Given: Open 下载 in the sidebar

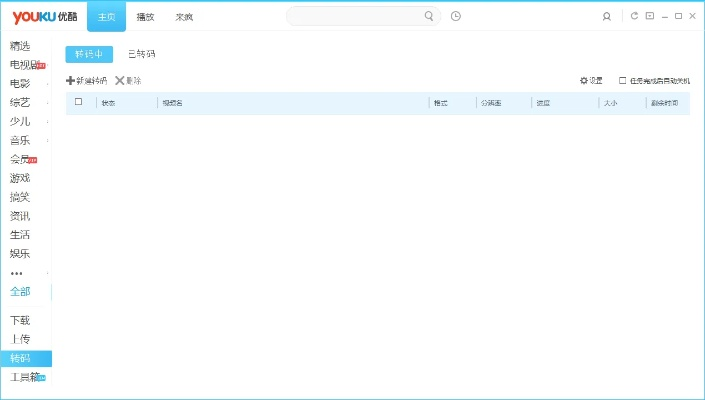Looking at the screenshot, I should pos(20,320).
